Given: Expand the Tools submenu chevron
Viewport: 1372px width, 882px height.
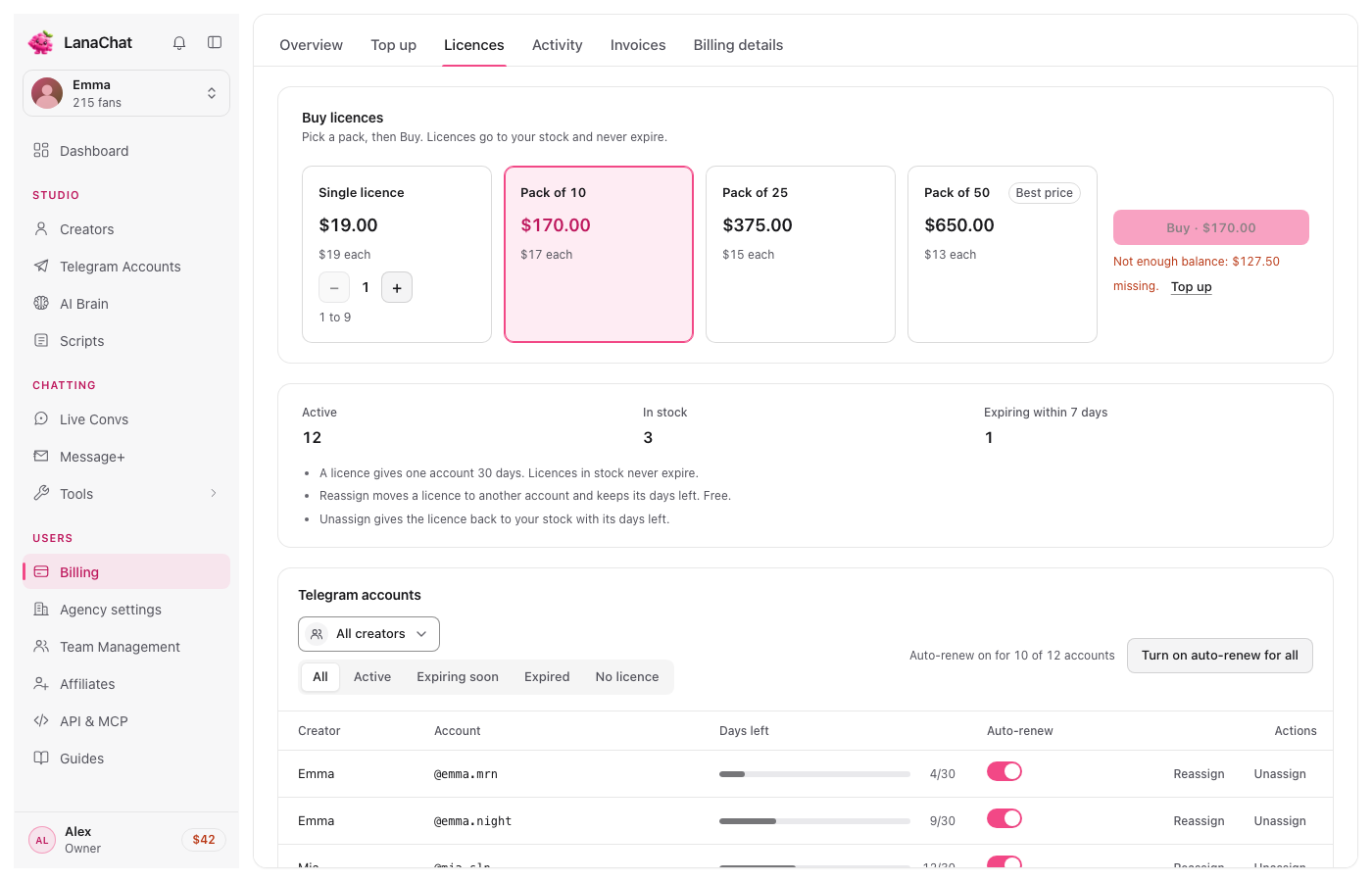Looking at the screenshot, I should 214,493.
